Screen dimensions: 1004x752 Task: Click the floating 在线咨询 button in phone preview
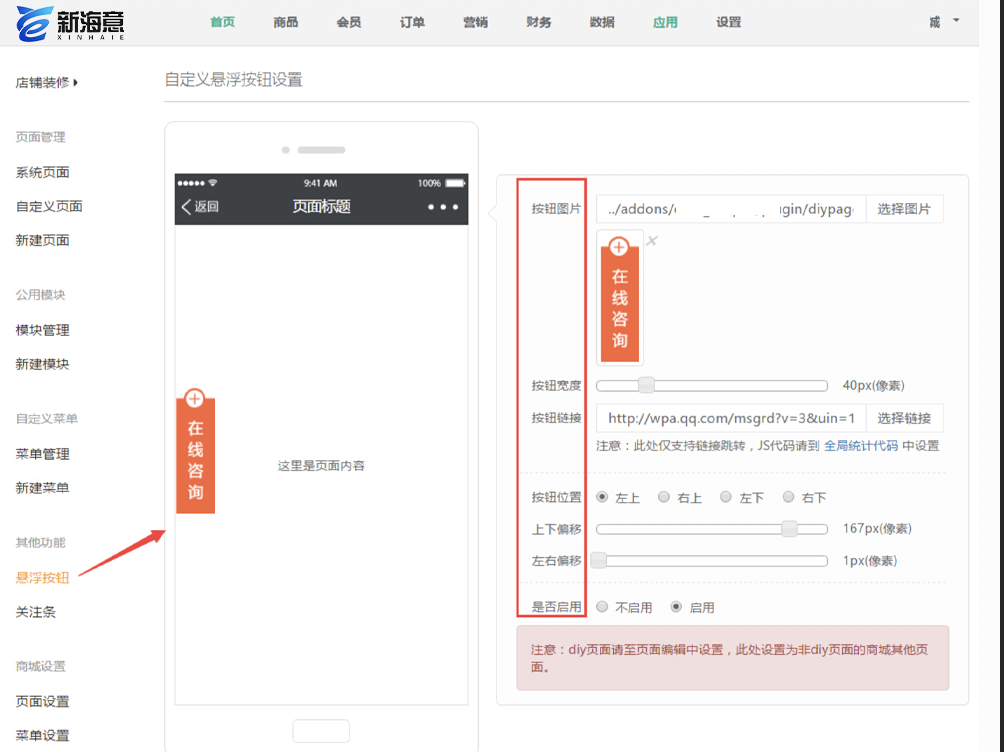[195, 451]
